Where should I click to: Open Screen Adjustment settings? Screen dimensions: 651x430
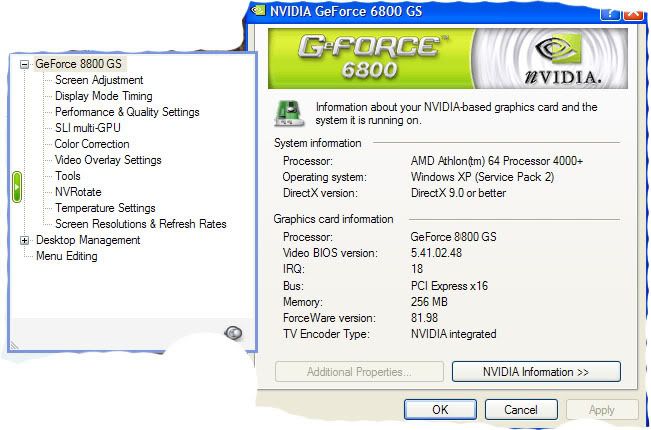99,80
